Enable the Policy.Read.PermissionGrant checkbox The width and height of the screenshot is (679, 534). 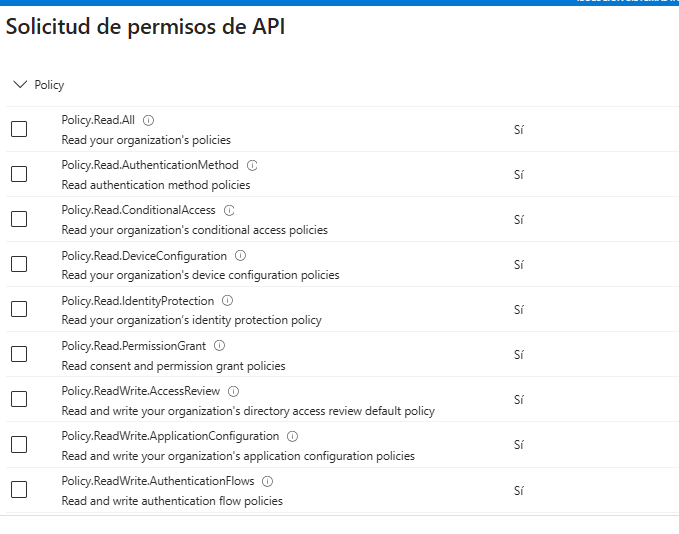click(x=19, y=354)
